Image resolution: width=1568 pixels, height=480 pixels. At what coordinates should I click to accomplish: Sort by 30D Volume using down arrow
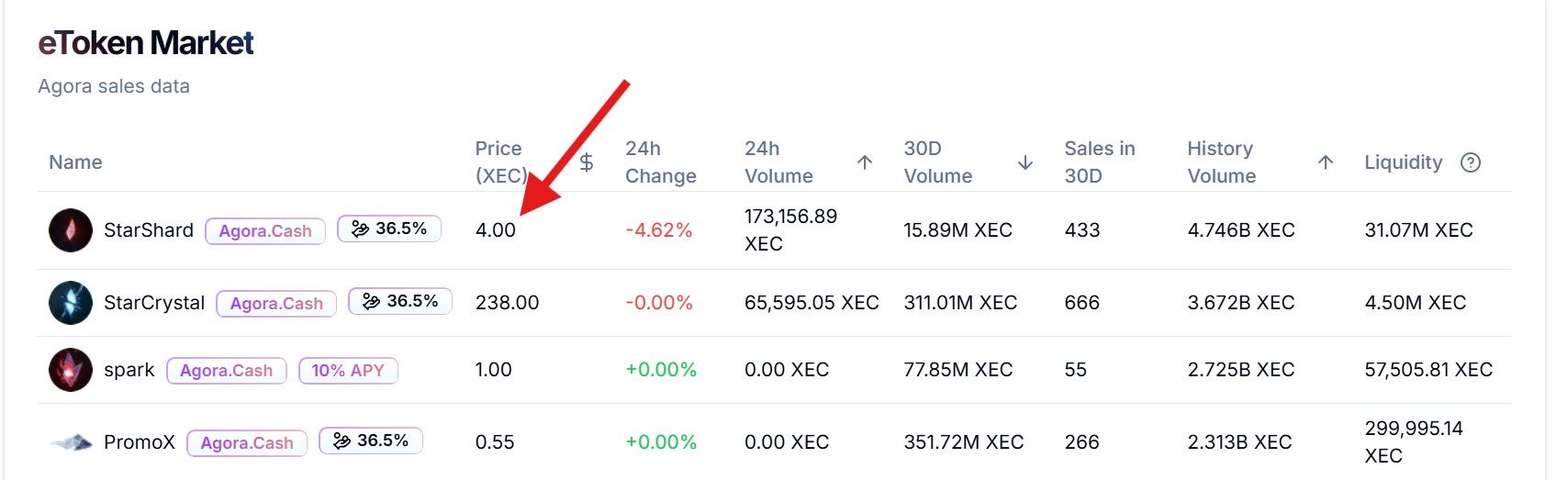[1025, 162]
